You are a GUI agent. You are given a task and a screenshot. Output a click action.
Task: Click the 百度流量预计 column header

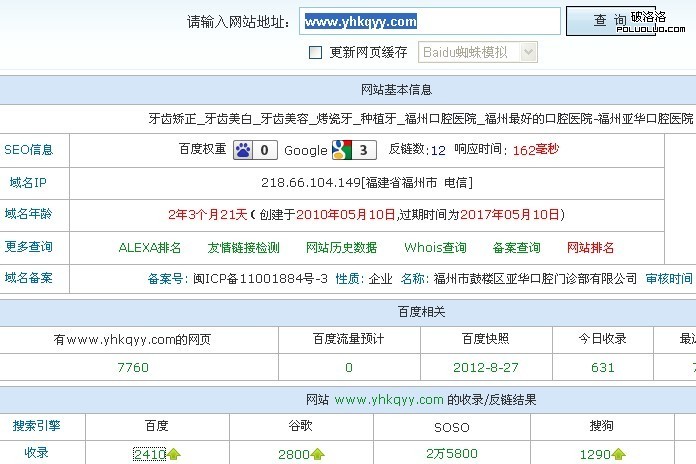[348, 339]
